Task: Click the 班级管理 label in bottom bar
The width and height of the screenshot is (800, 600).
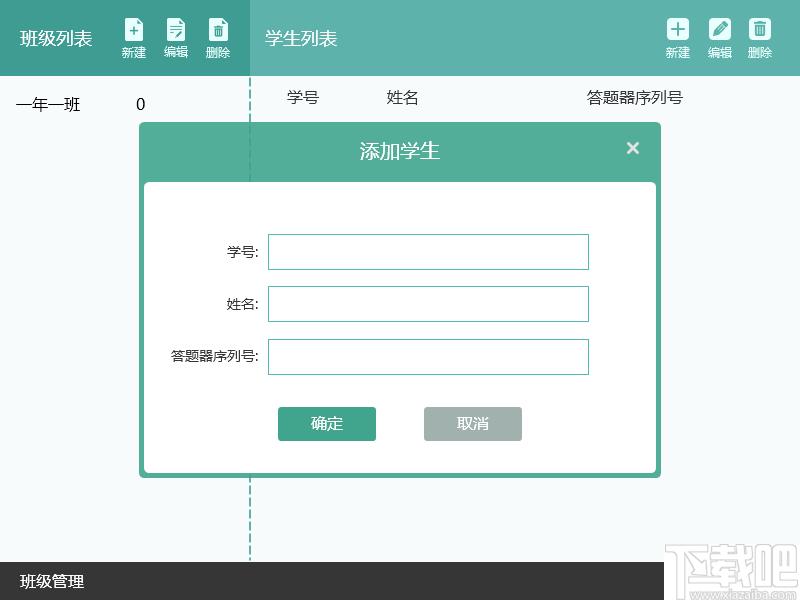Action: [52, 581]
